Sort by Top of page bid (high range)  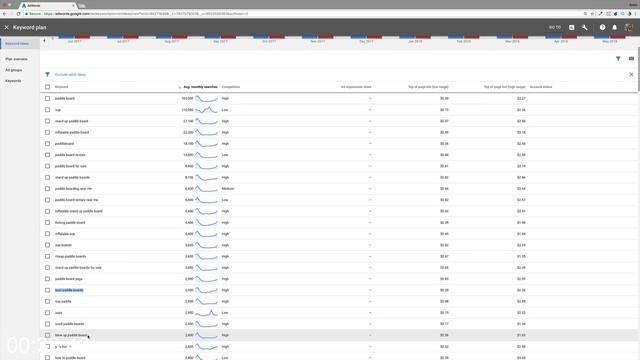504,87
